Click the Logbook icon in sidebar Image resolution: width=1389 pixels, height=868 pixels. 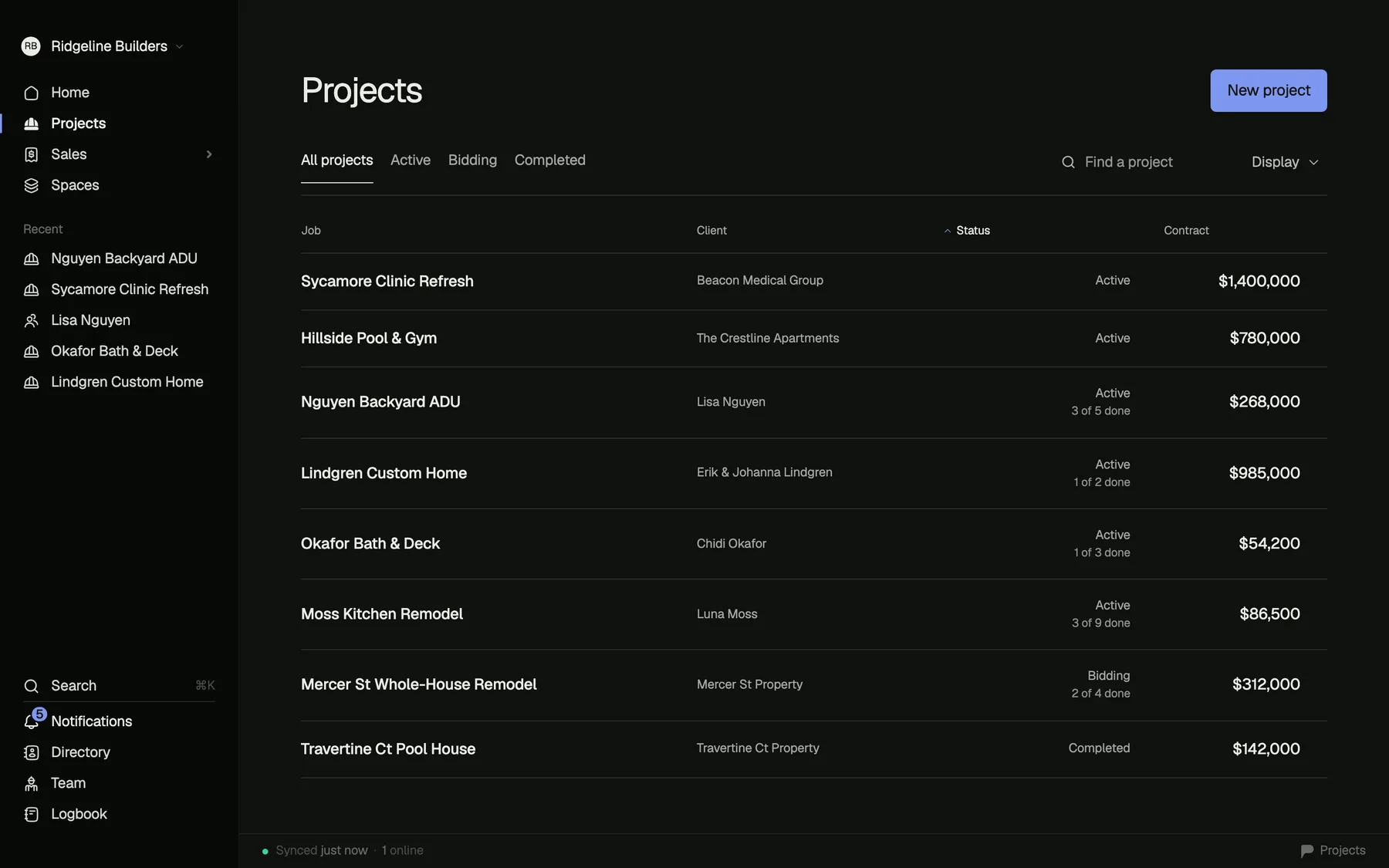click(x=31, y=814)
